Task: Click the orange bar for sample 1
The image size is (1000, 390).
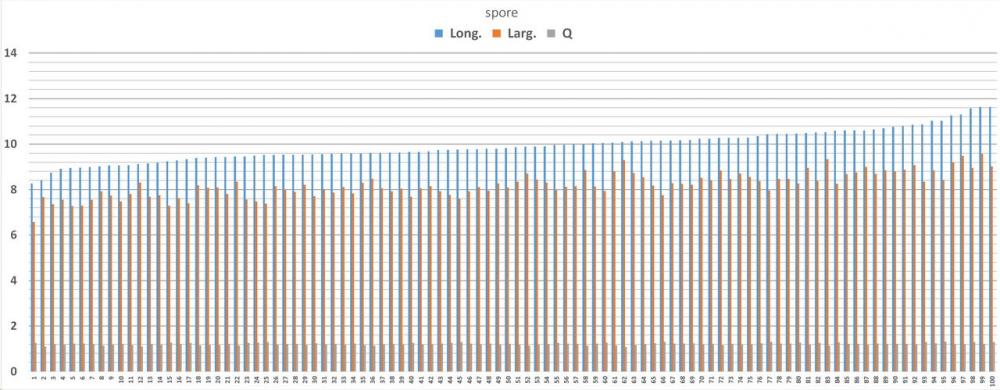Action: coord(34,296)
